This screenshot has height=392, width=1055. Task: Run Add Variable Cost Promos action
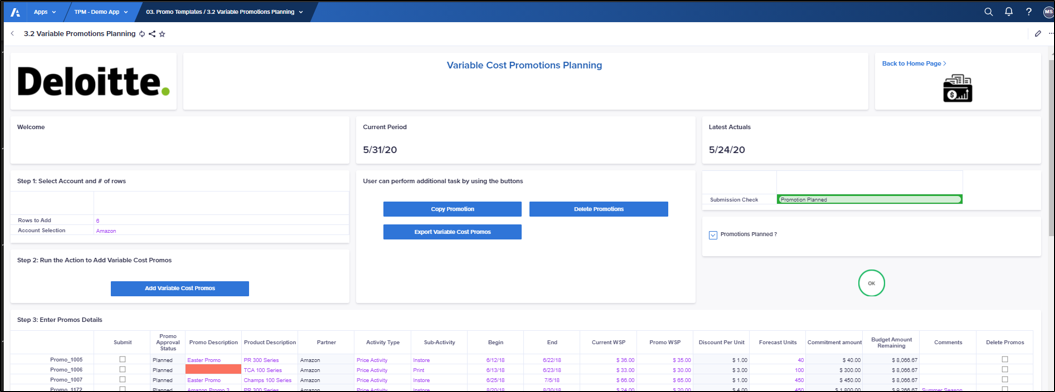click(180, 288)
